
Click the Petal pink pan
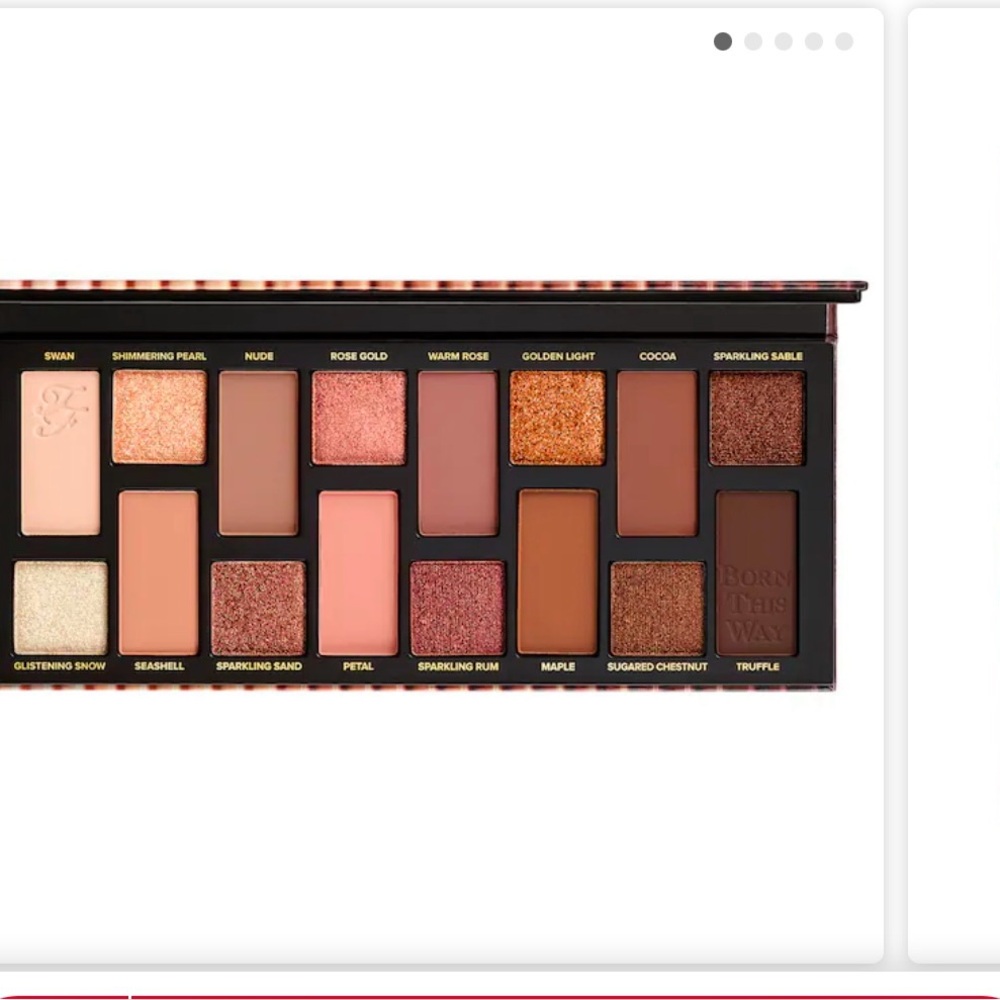tap(357, 570)
